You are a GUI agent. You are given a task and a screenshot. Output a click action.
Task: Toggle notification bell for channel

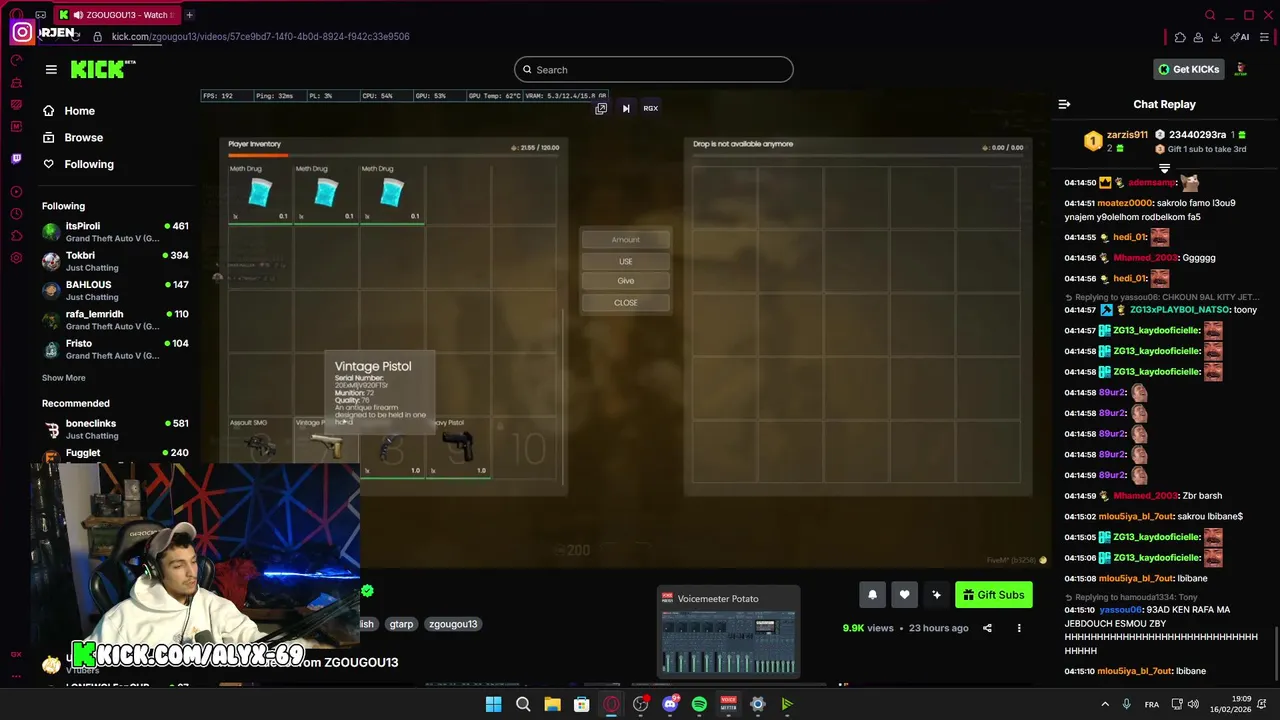tap(872, 595)
